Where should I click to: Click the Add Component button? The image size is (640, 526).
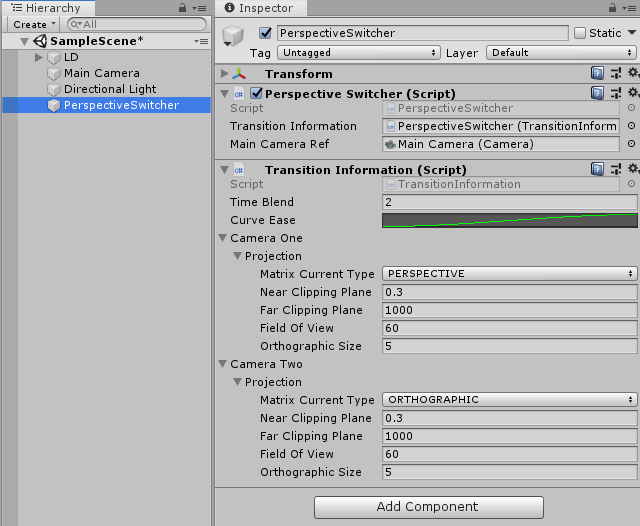(x=429, y=507)
